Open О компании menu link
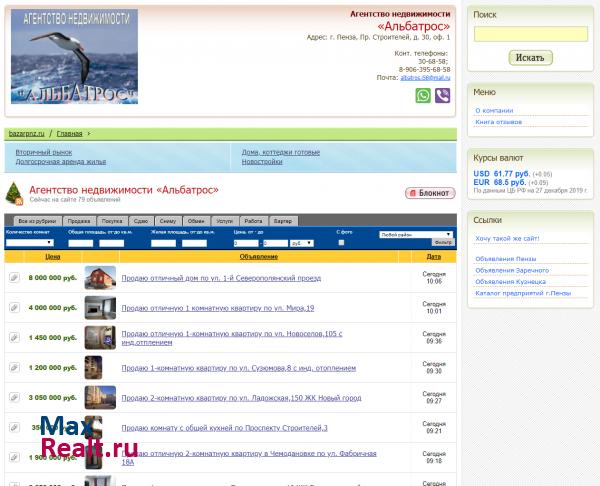The width and height of the screenshot is (600, 486). point(494,111)
